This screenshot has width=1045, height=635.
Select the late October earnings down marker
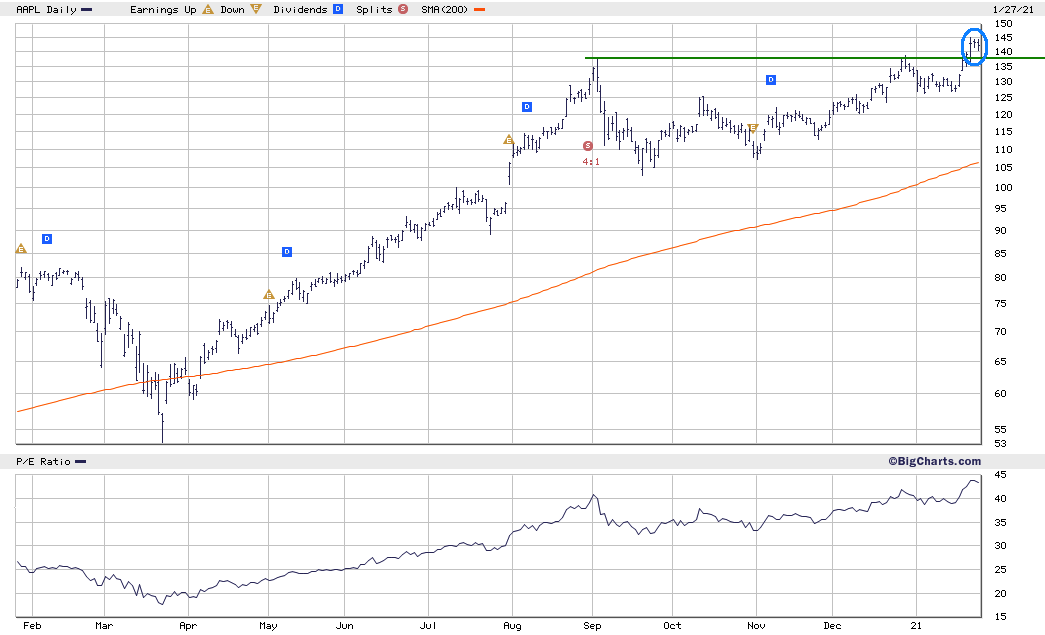(753, 128)
